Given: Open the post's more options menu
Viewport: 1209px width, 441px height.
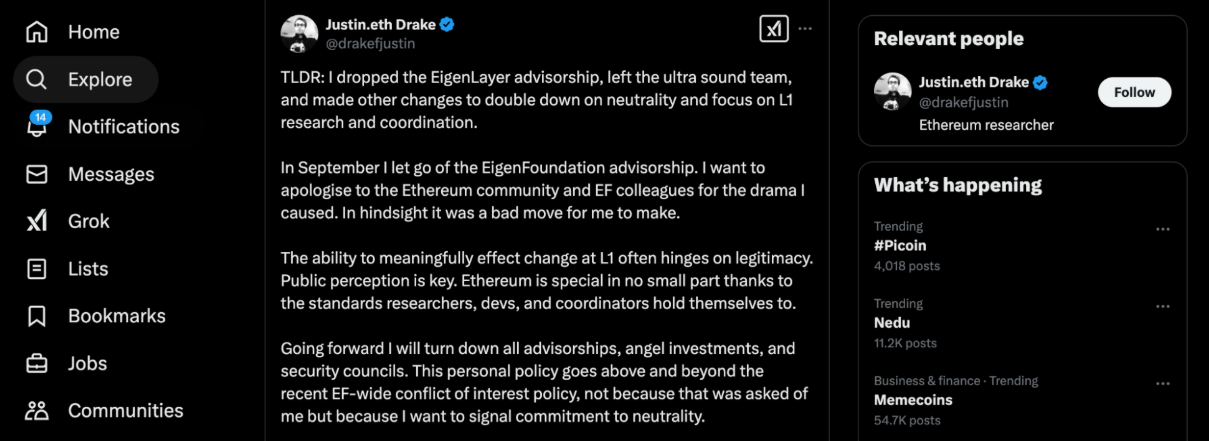Looking at the screenshot, I should [x=805, y=29].
